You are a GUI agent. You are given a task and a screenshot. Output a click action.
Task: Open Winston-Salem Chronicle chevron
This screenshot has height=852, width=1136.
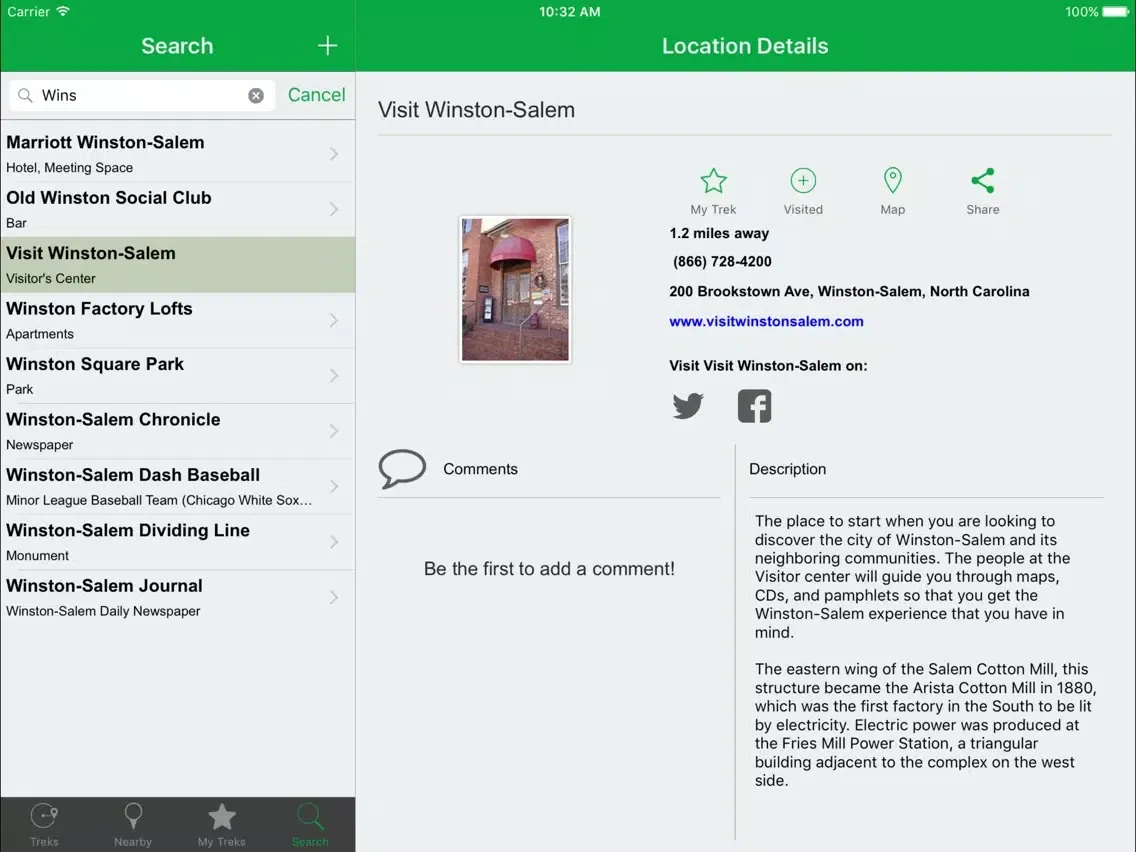(334, 431)
